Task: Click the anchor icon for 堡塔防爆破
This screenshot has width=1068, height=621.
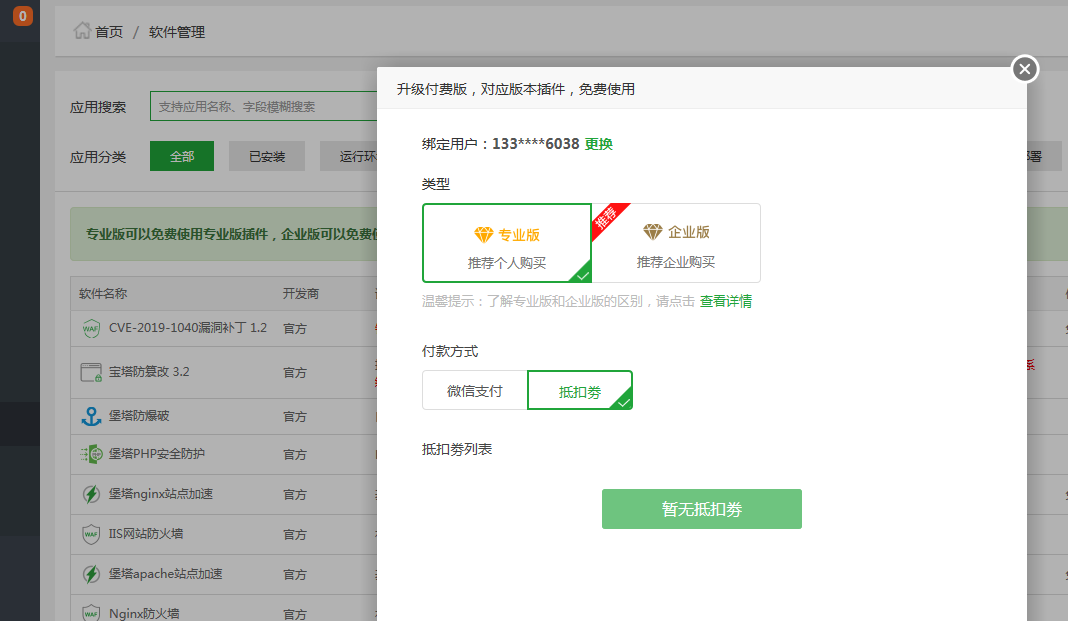Action: point(91,416)
